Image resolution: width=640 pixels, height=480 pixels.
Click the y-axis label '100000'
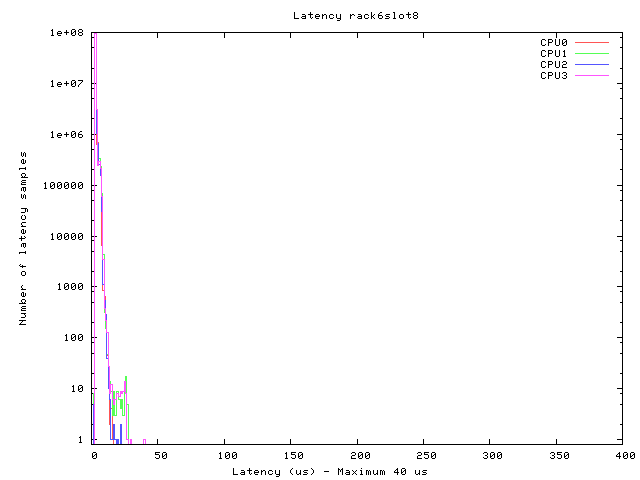63,186
